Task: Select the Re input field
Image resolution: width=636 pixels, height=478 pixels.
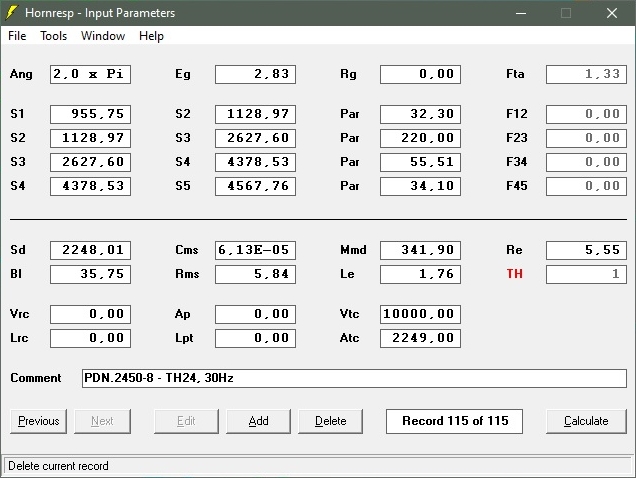Action: point(586,250)
